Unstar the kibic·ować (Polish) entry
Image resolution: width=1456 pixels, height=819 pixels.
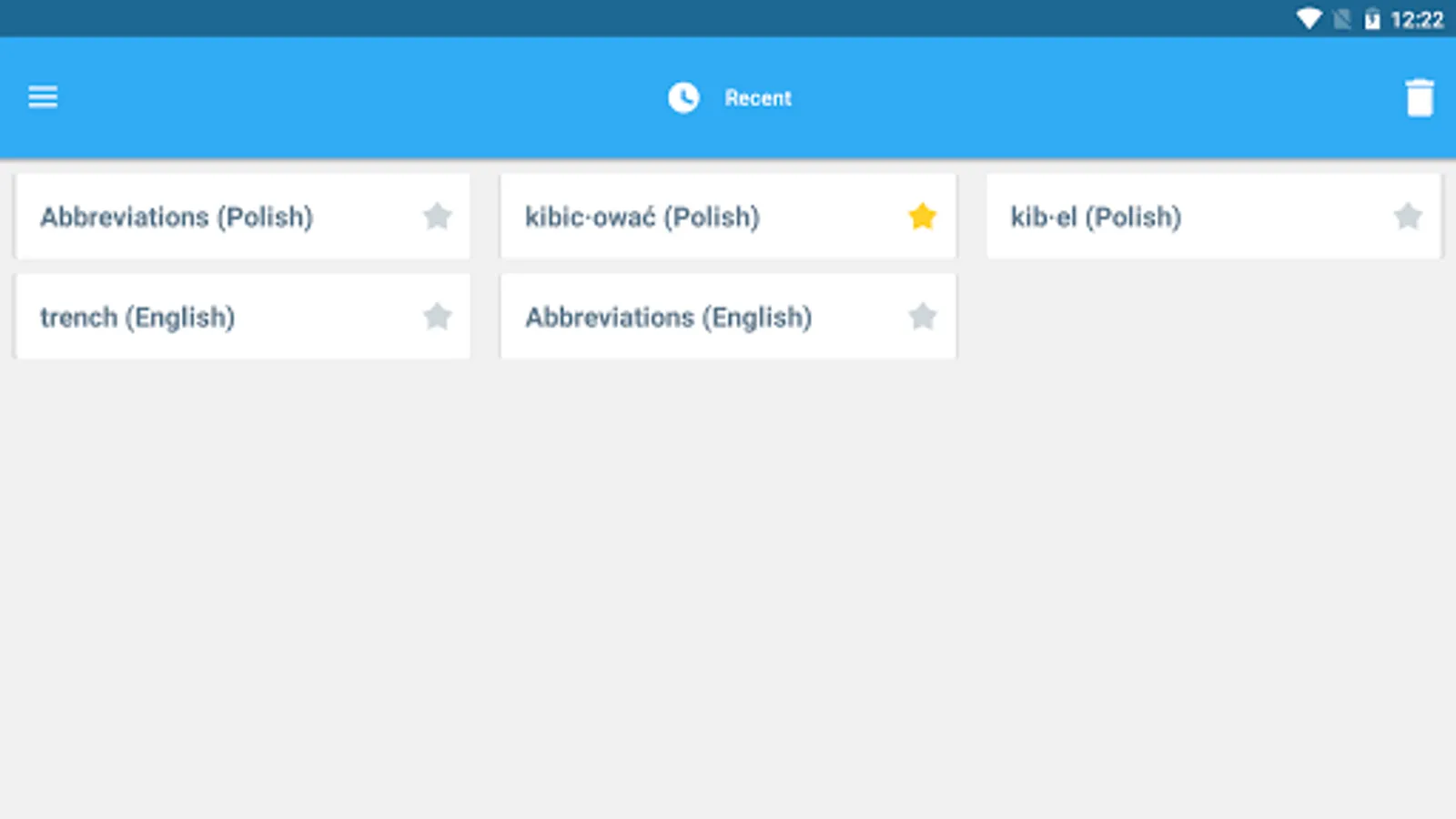922,217
